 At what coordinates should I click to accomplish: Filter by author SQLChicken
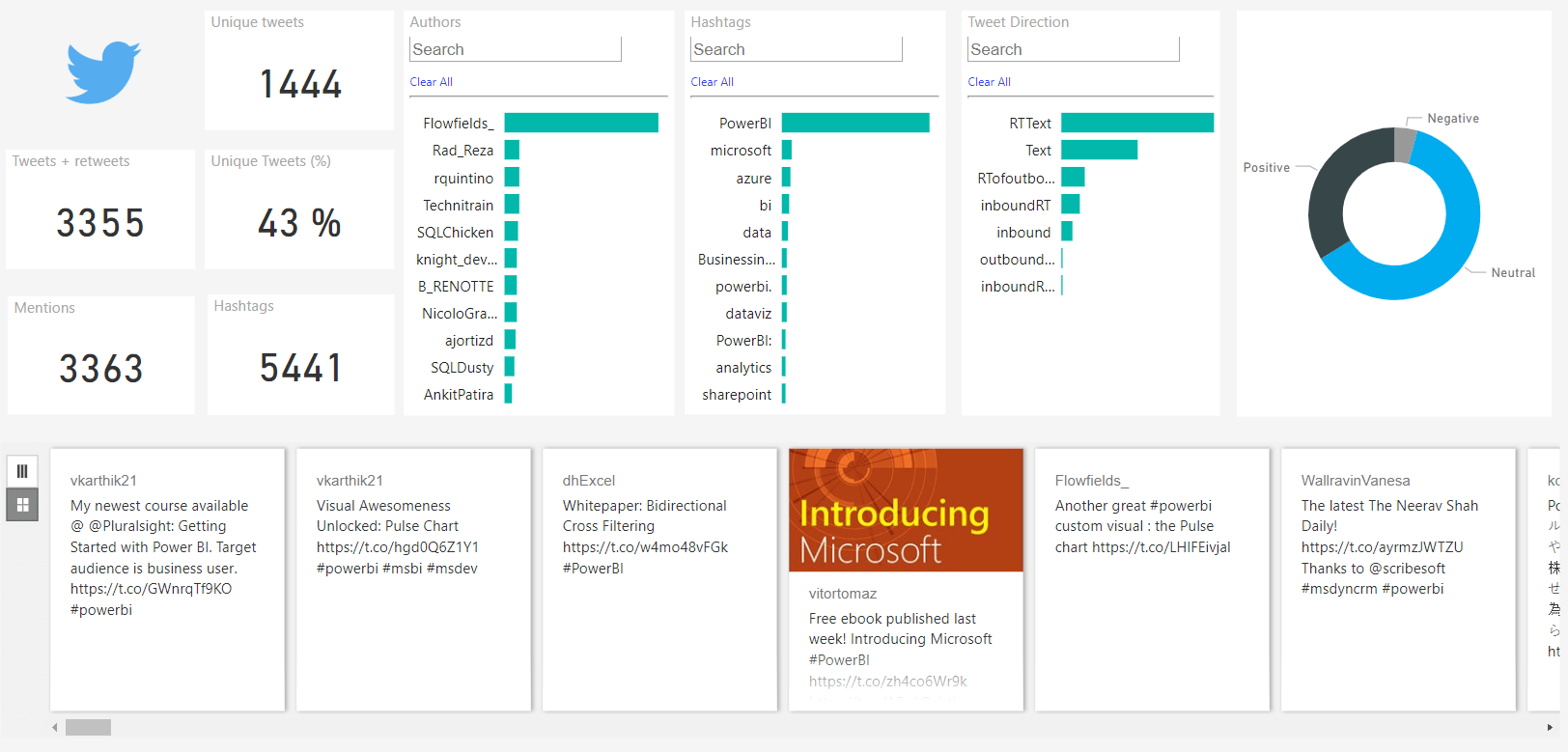[x=455, y=233]
